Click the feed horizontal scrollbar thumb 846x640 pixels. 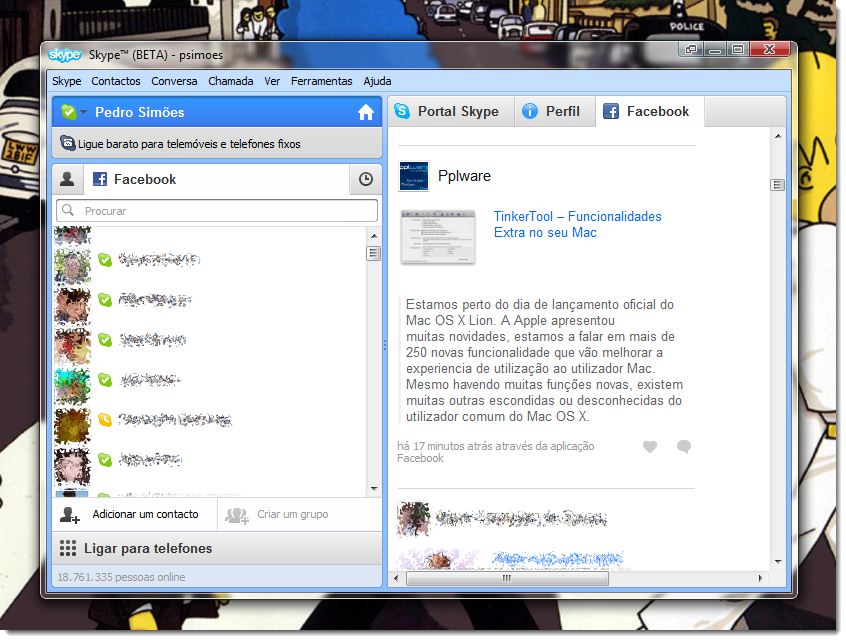[x=507, y=578]
